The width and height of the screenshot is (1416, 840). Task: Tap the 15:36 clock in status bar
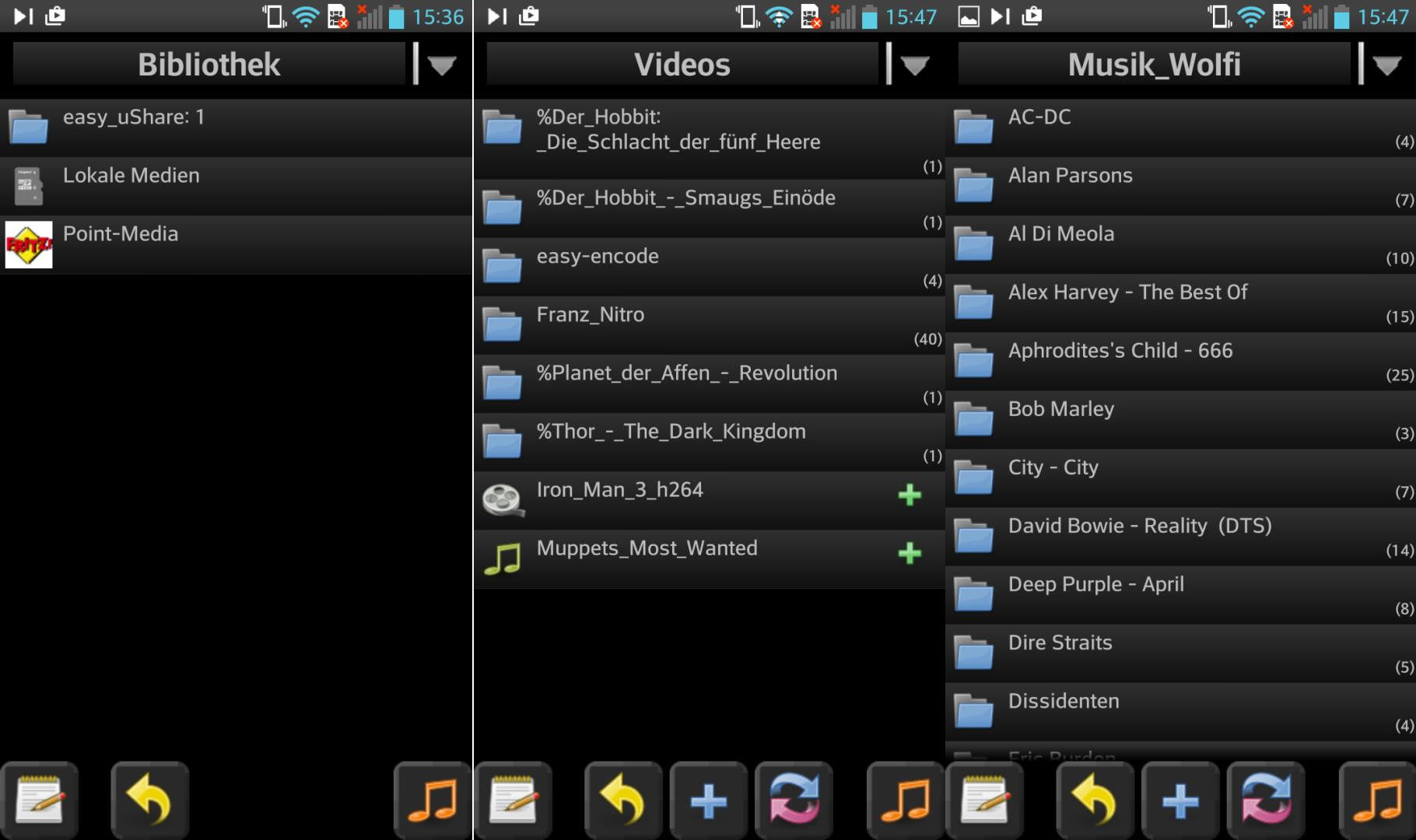pos(438,16)
